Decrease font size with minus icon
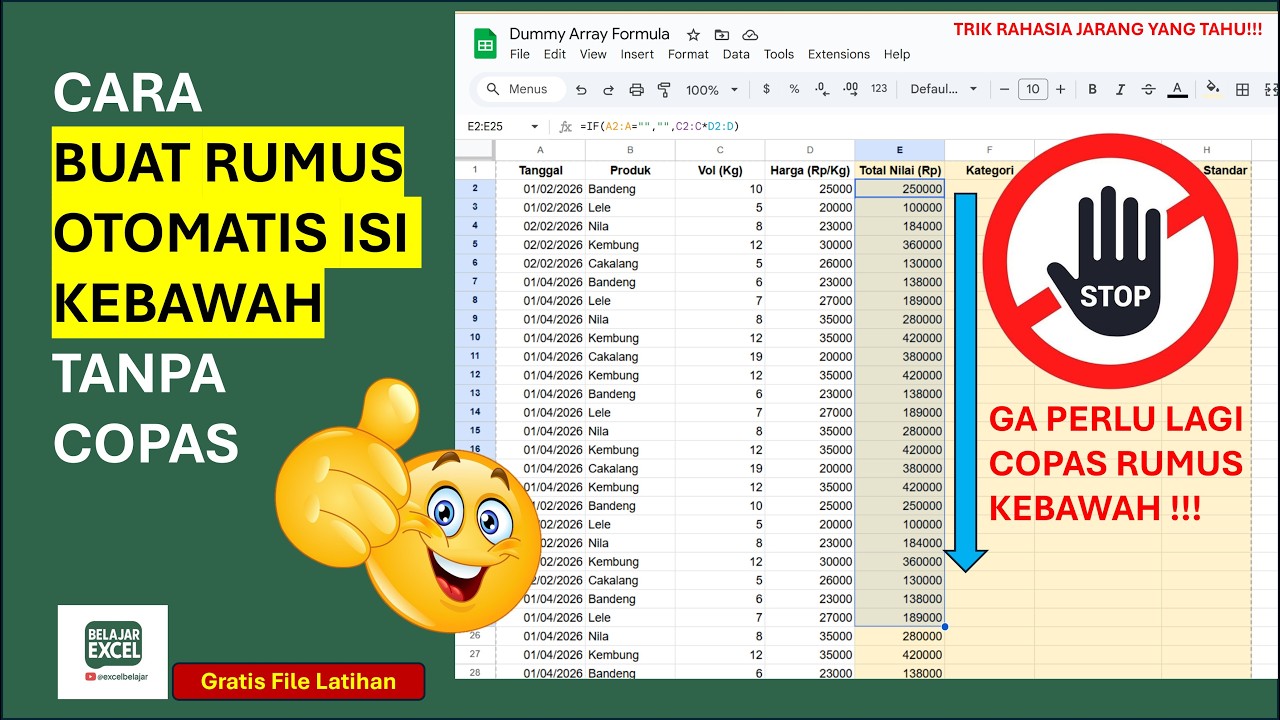 click(x=1005, y=89)
